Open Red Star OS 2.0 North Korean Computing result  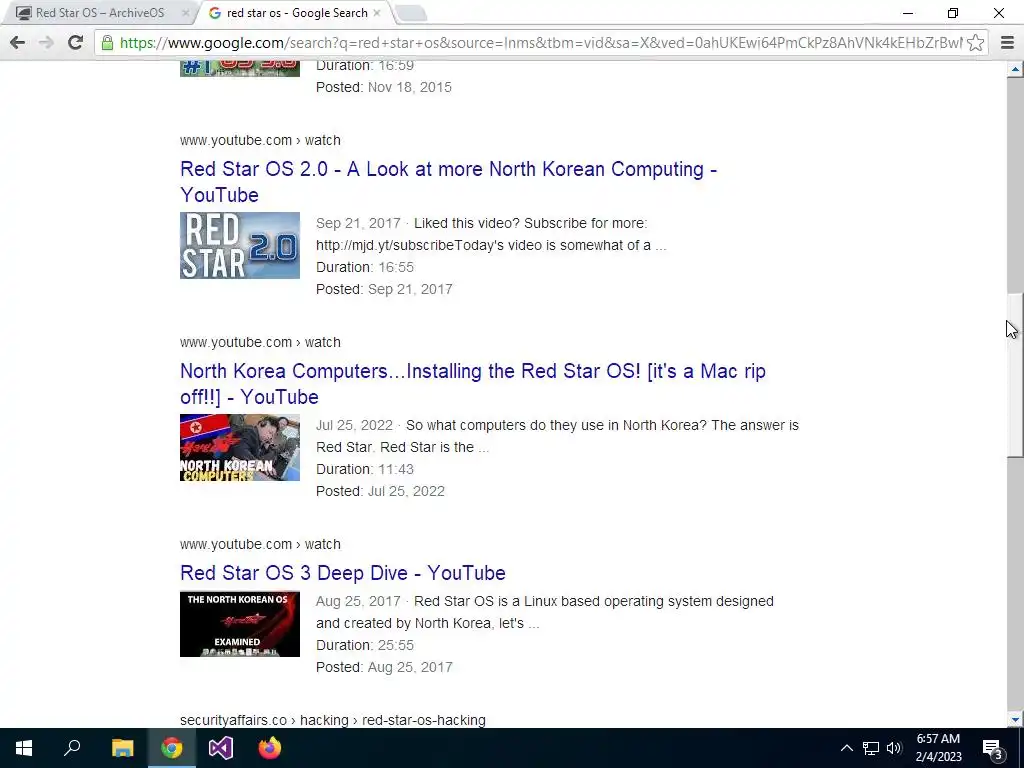(x=448, y=182)
